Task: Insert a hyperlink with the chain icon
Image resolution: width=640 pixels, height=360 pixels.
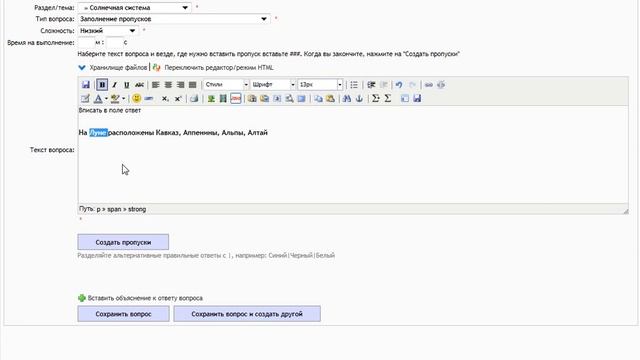Action: click(x=429, y=84)
